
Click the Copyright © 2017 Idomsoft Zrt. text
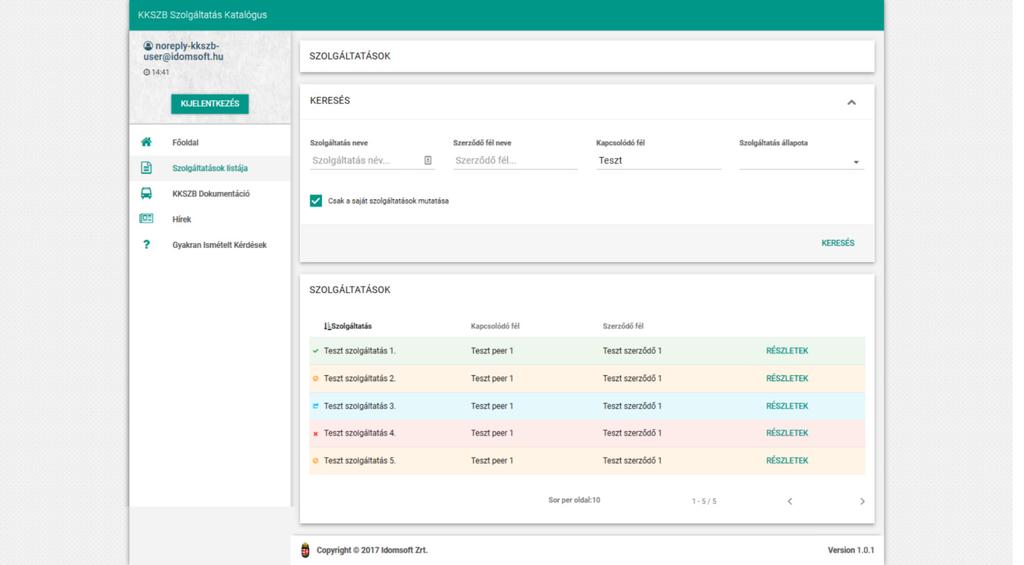point(372,550)
